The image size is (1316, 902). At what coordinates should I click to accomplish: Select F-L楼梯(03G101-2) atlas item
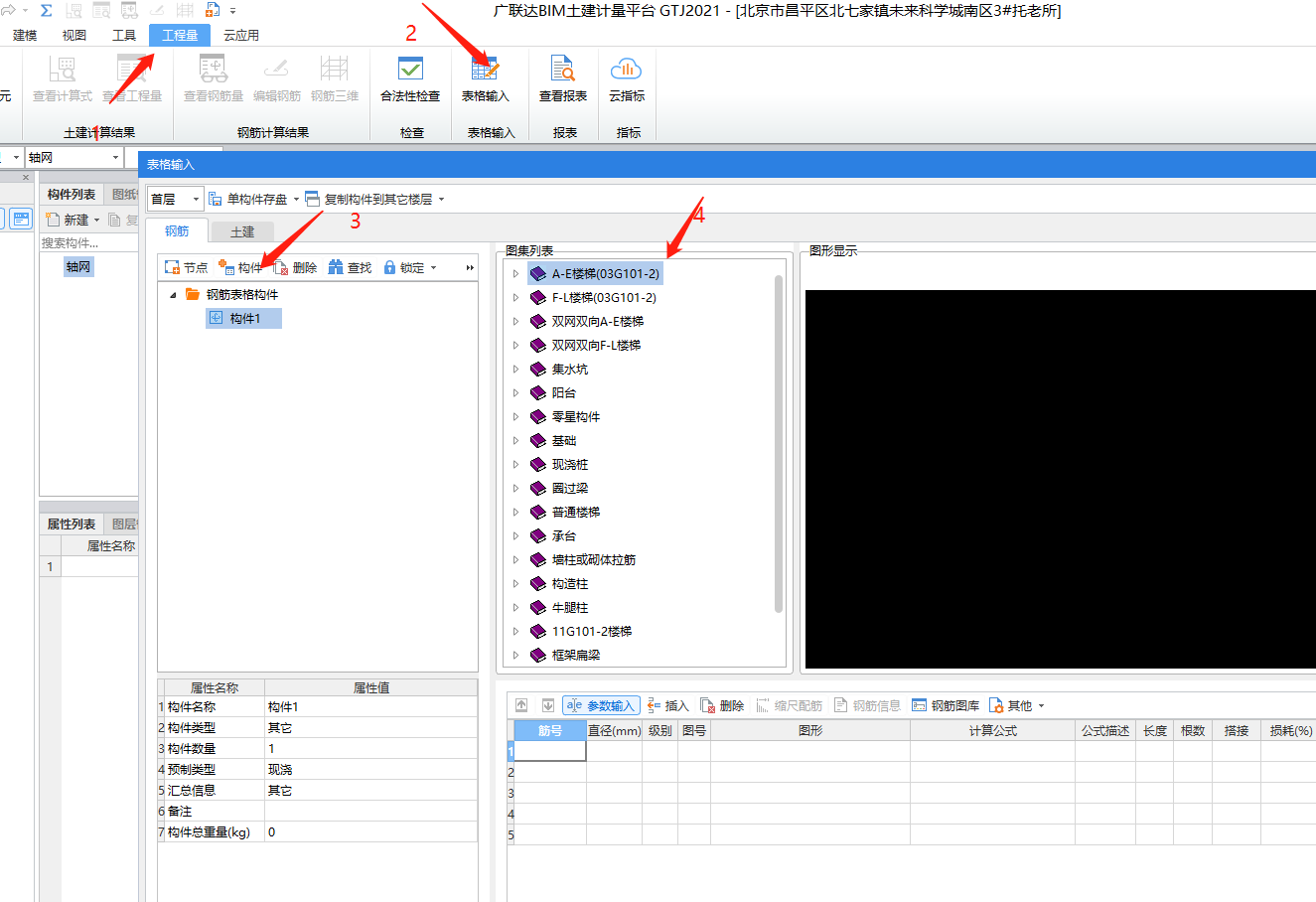pos(604,297)
